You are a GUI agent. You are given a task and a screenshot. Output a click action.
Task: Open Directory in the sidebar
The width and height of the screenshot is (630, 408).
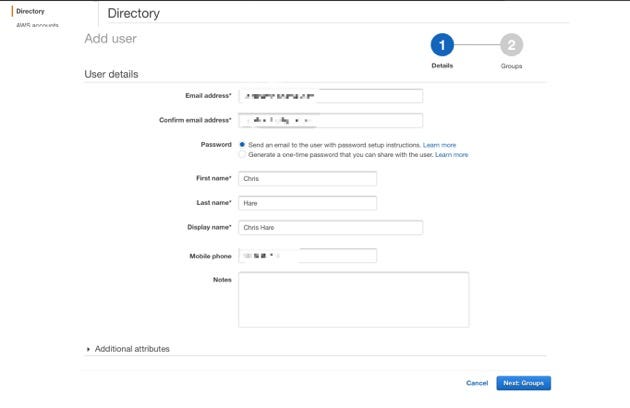click(30, 11)
